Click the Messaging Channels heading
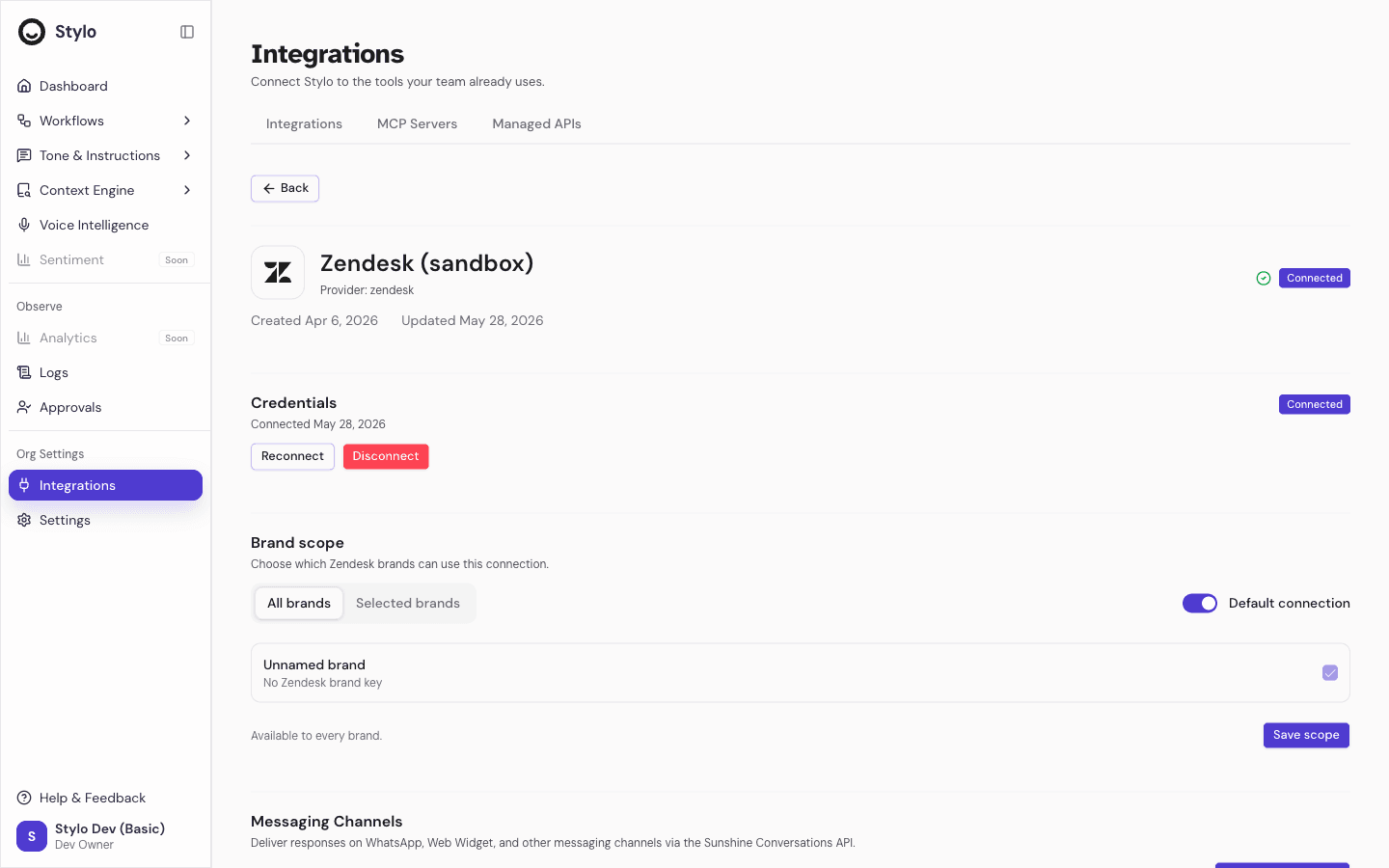This screenshot has height=868, width=1389. click(327, 822)
